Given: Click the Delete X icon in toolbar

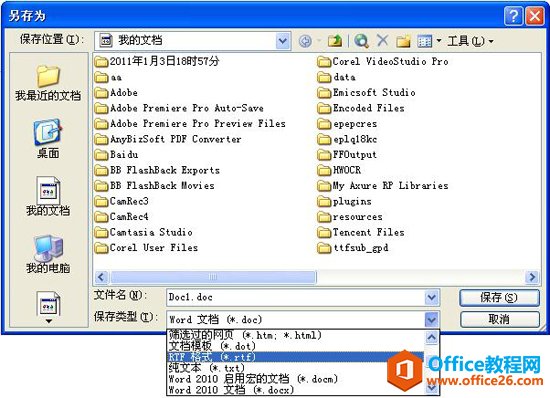Looking at the screenshot, I should pos(382,41).
